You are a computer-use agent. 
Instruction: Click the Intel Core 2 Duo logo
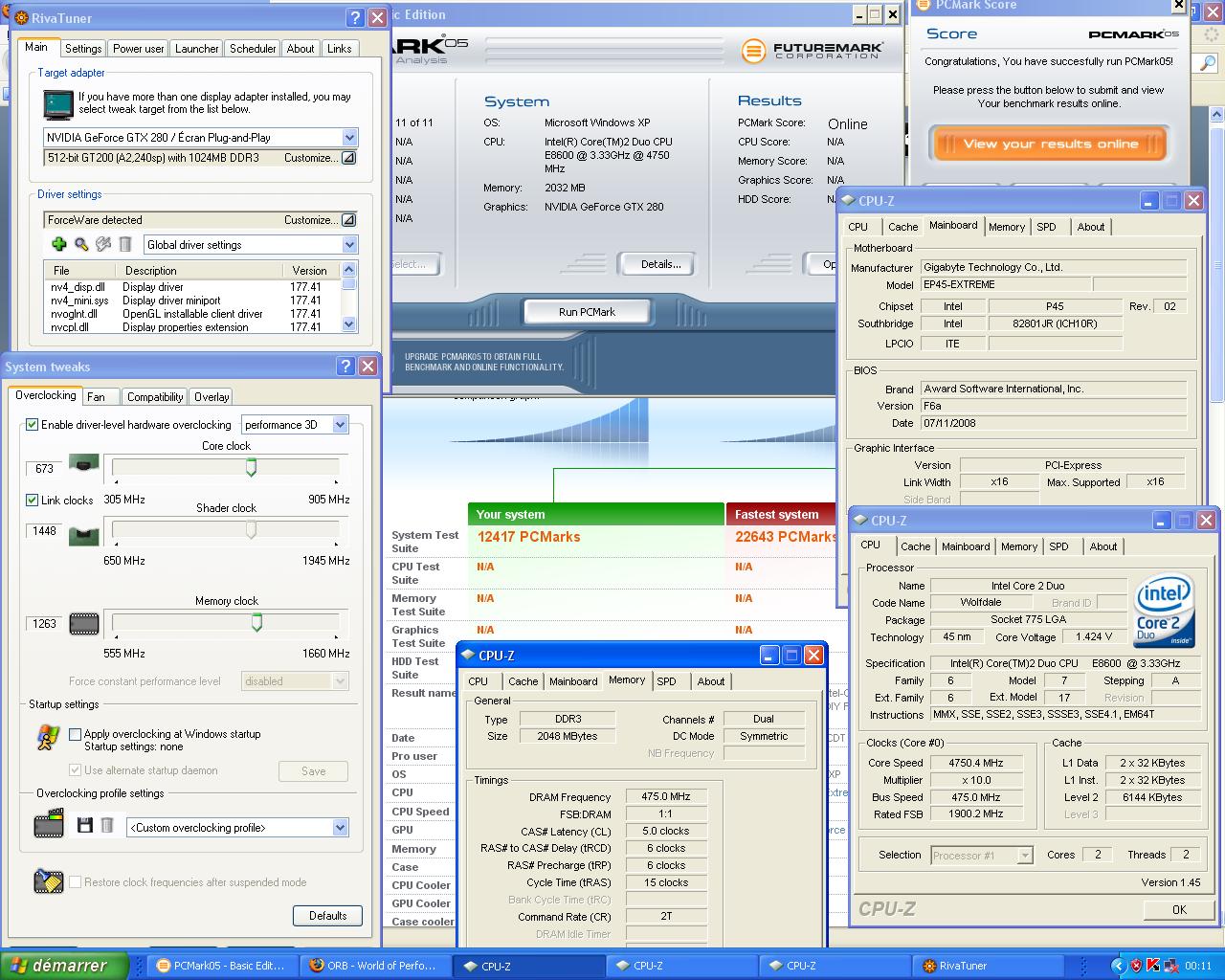(1164, 612)
